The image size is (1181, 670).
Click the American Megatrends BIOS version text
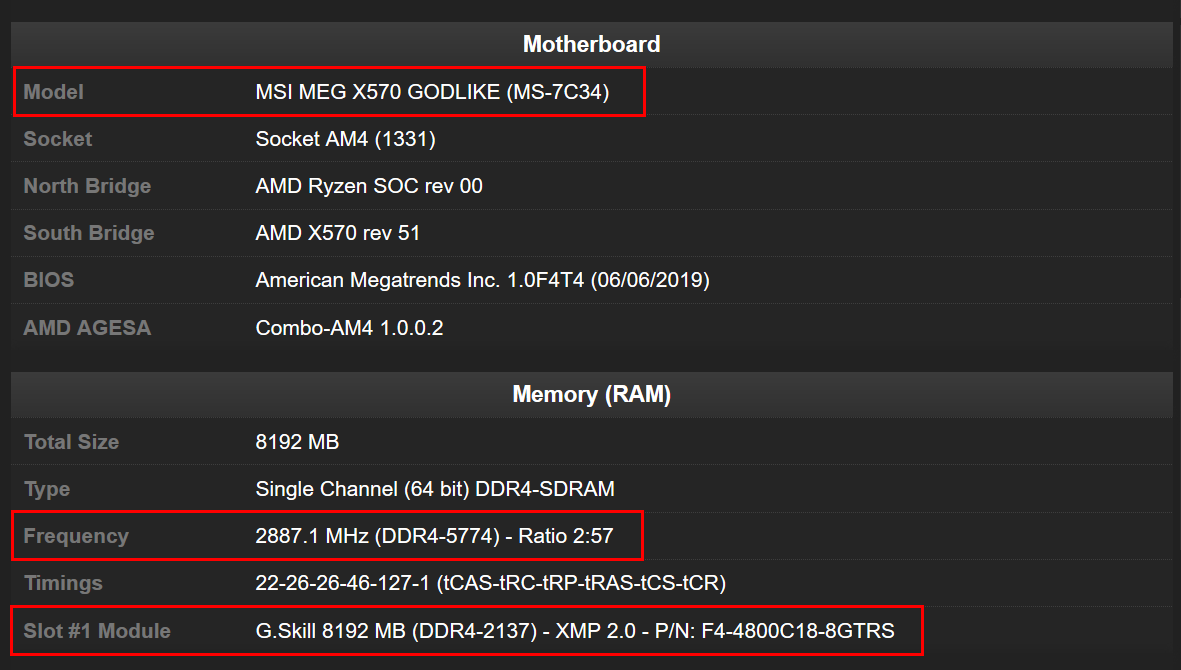482,280
